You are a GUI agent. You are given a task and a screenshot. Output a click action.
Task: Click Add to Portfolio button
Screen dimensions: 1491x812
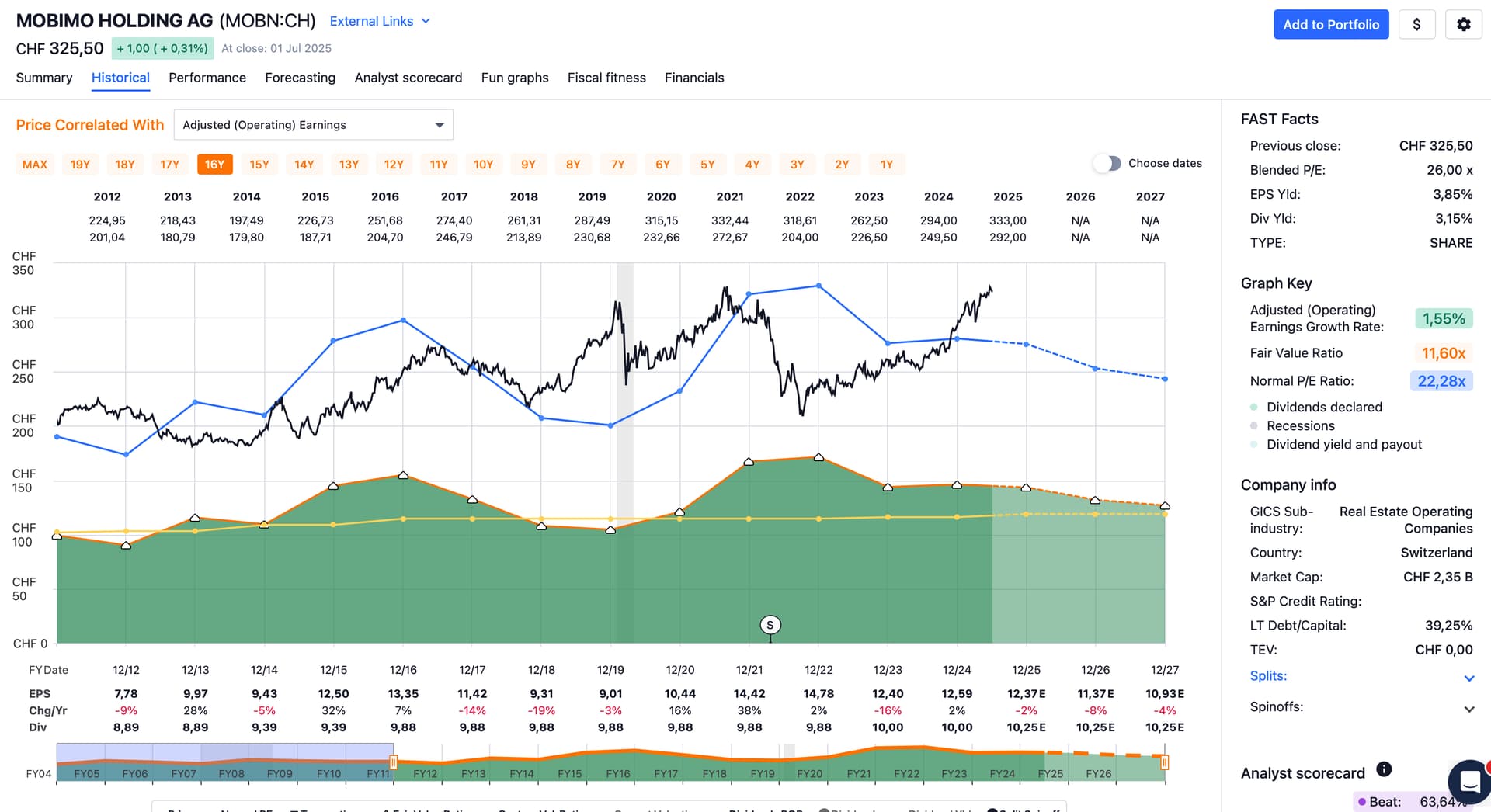1331,25
